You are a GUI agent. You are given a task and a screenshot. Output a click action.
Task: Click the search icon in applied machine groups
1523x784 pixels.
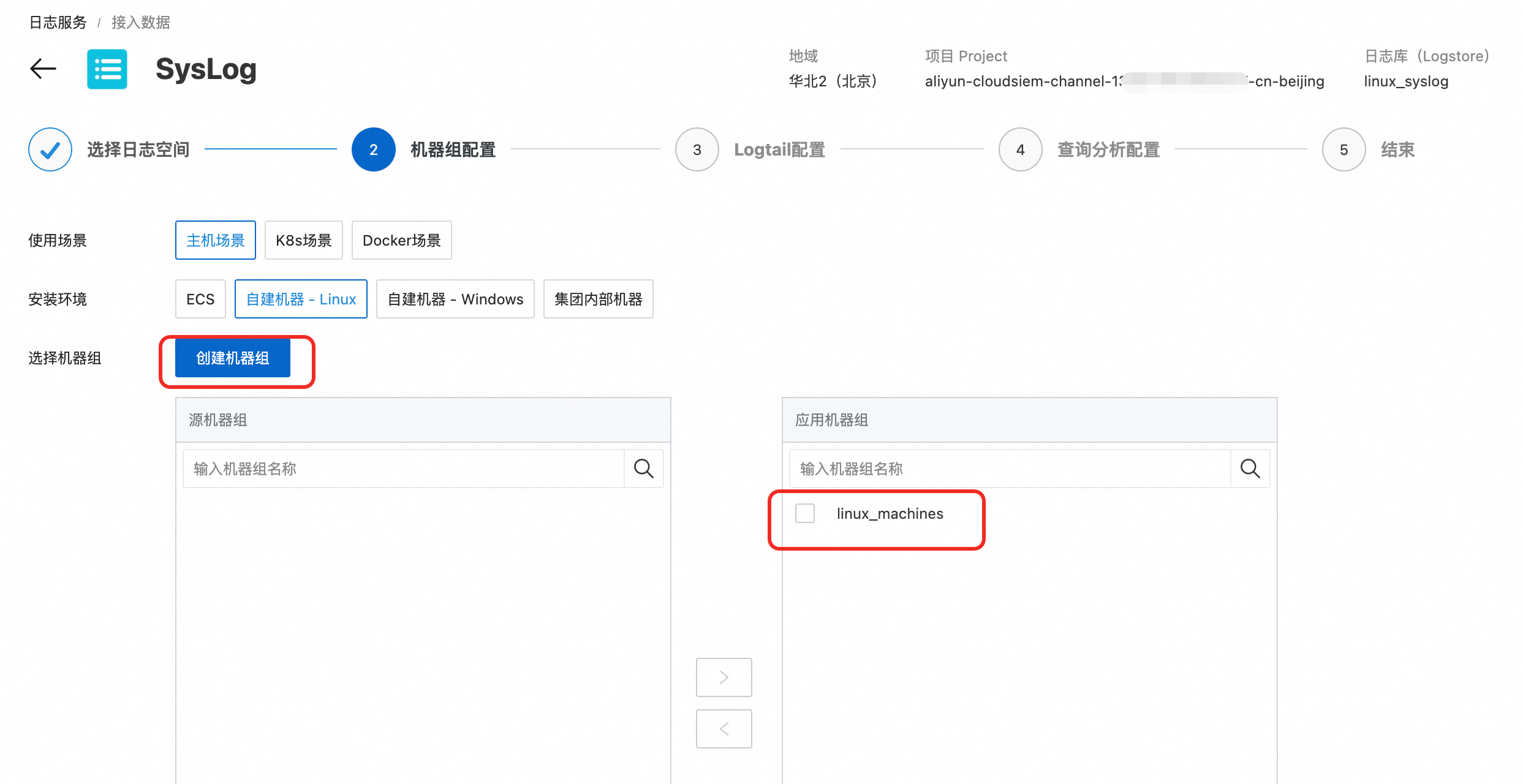pos(1250,469)
